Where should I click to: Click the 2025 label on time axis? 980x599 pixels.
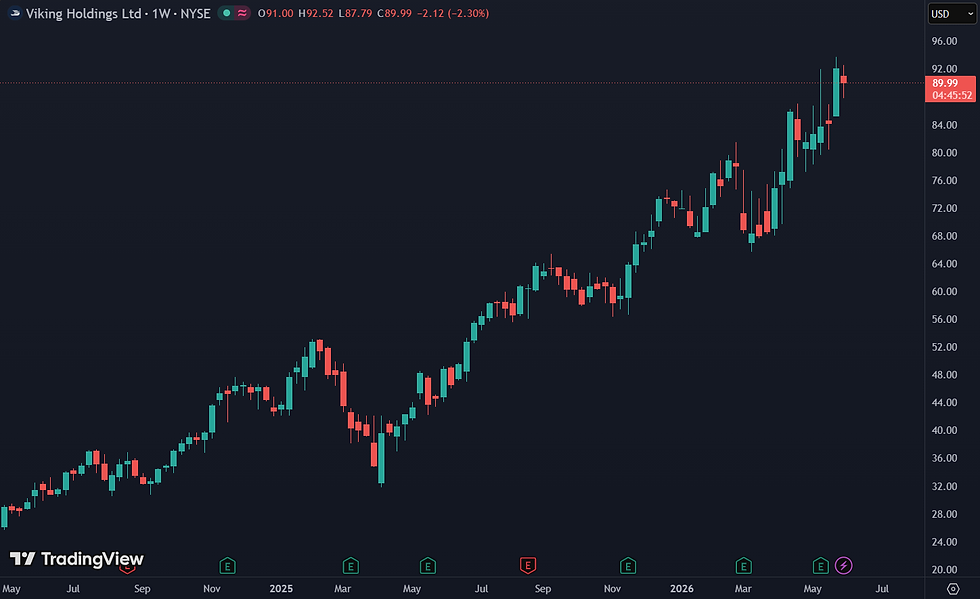[x=281, y=588]
